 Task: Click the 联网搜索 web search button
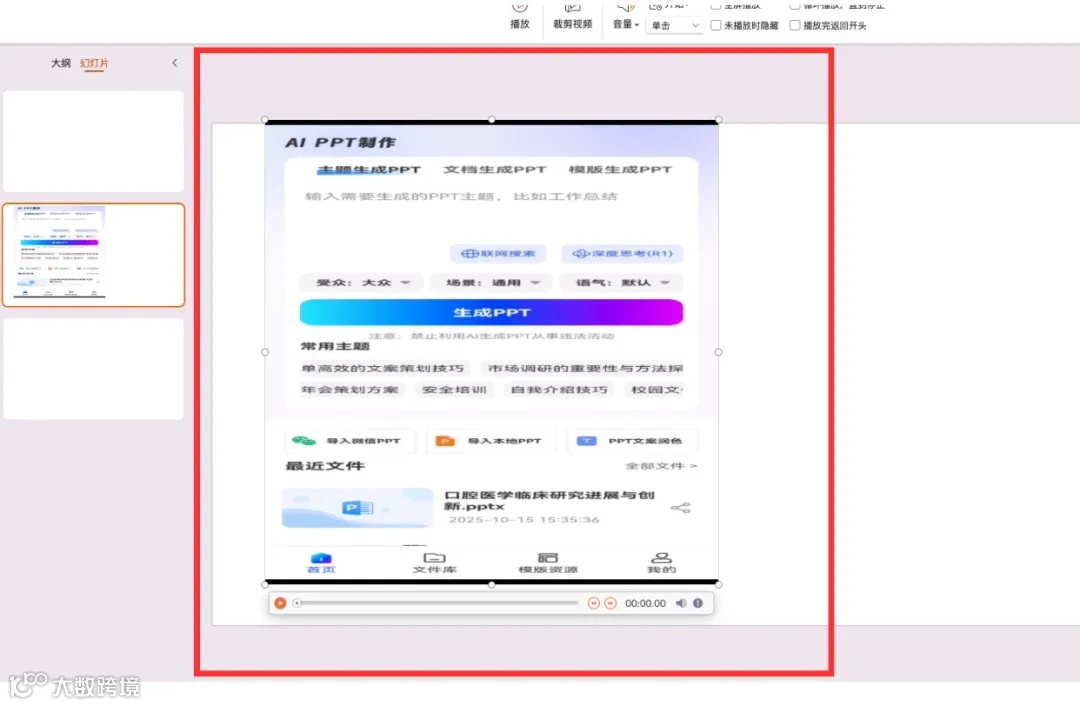(x=499, y=253)
